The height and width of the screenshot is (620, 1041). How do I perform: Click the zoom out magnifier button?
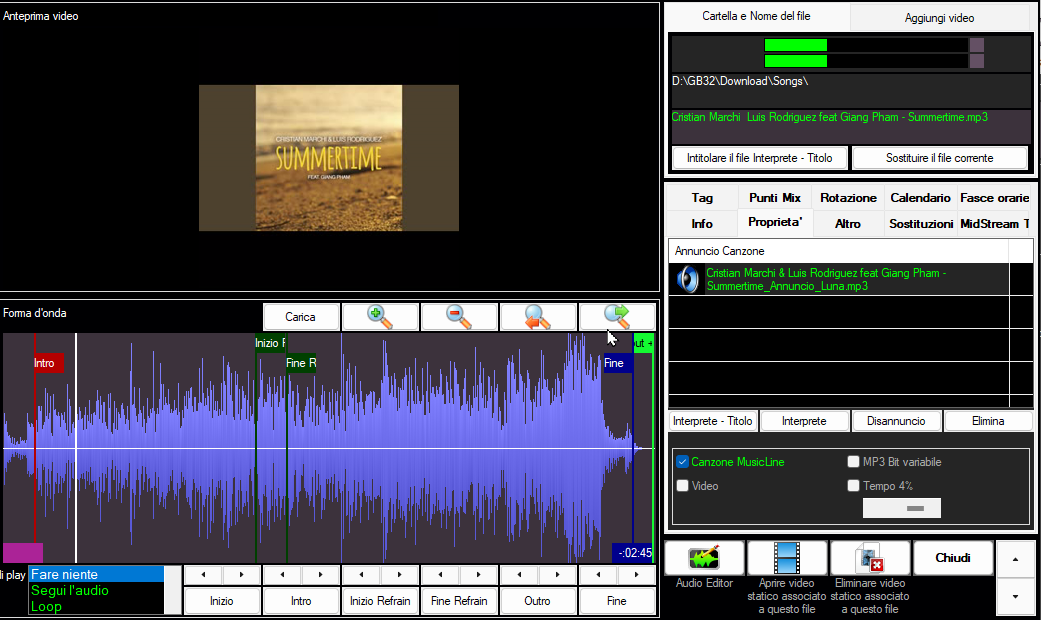tap(459, 317)
